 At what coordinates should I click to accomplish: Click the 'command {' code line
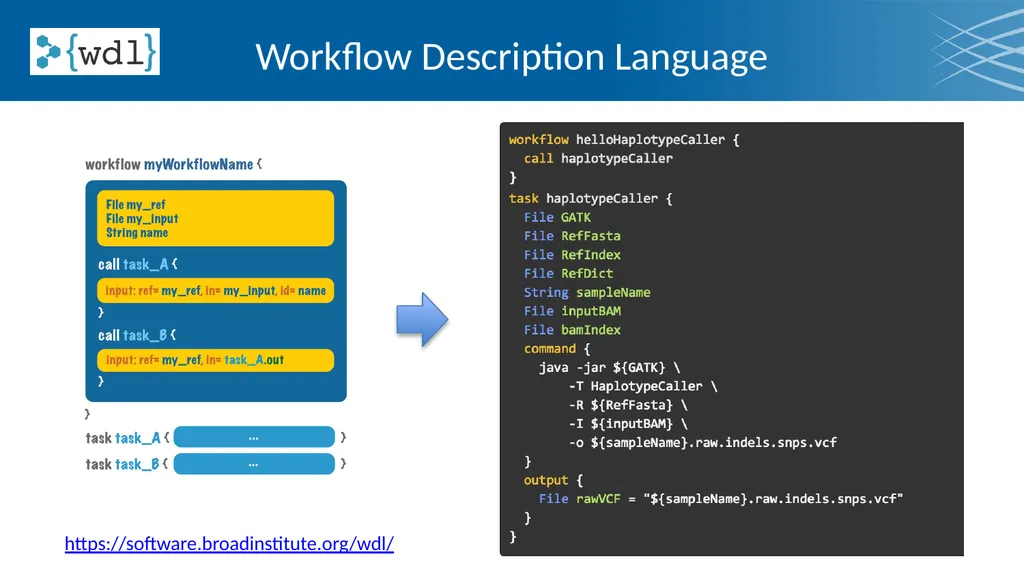click(557, 349)
